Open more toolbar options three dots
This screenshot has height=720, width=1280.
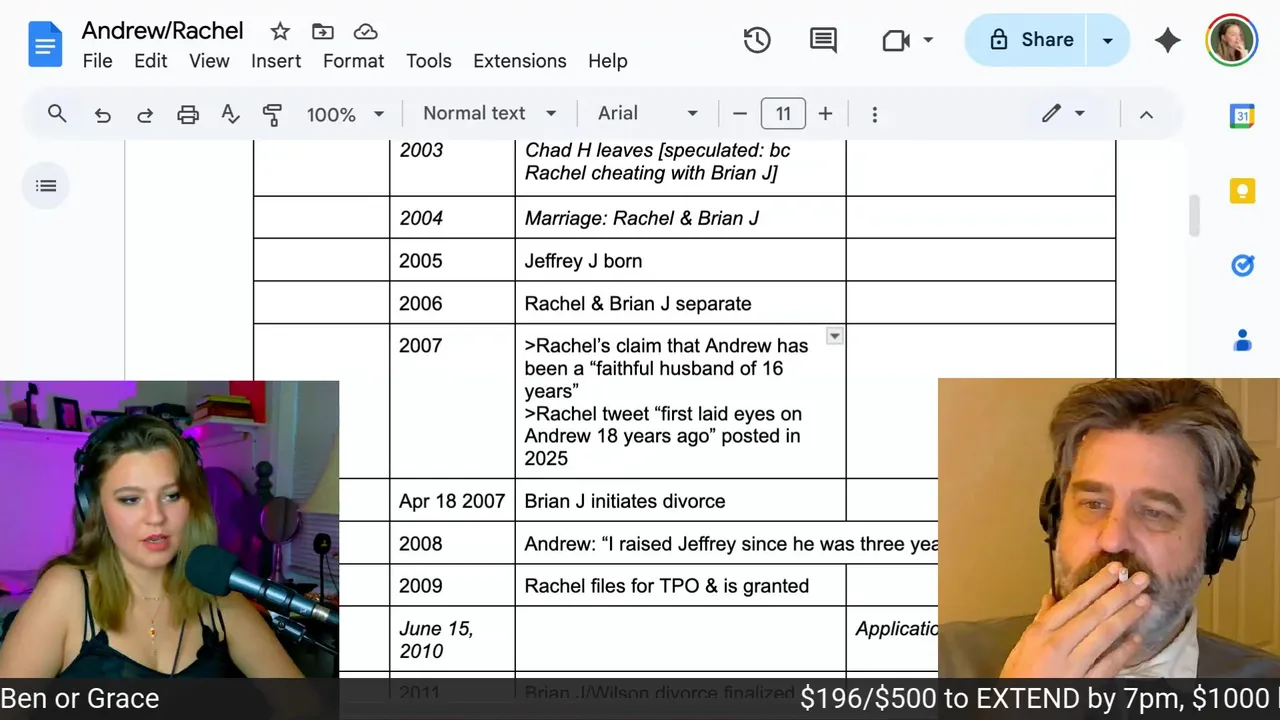874,114
